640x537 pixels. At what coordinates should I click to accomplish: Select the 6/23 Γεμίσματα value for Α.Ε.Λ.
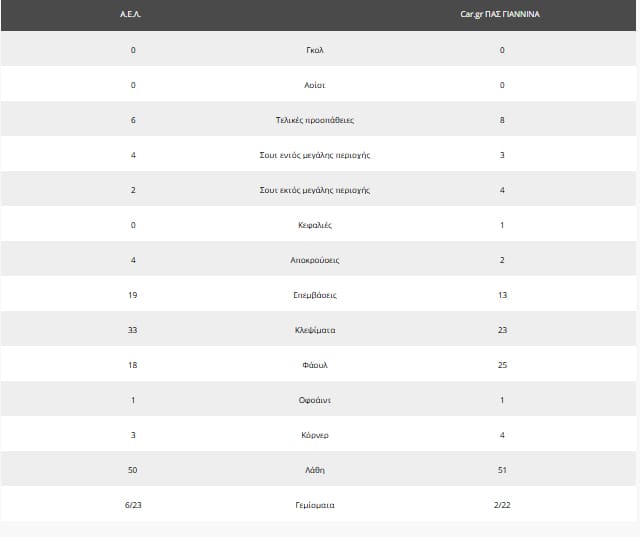(x=133, y=505)
